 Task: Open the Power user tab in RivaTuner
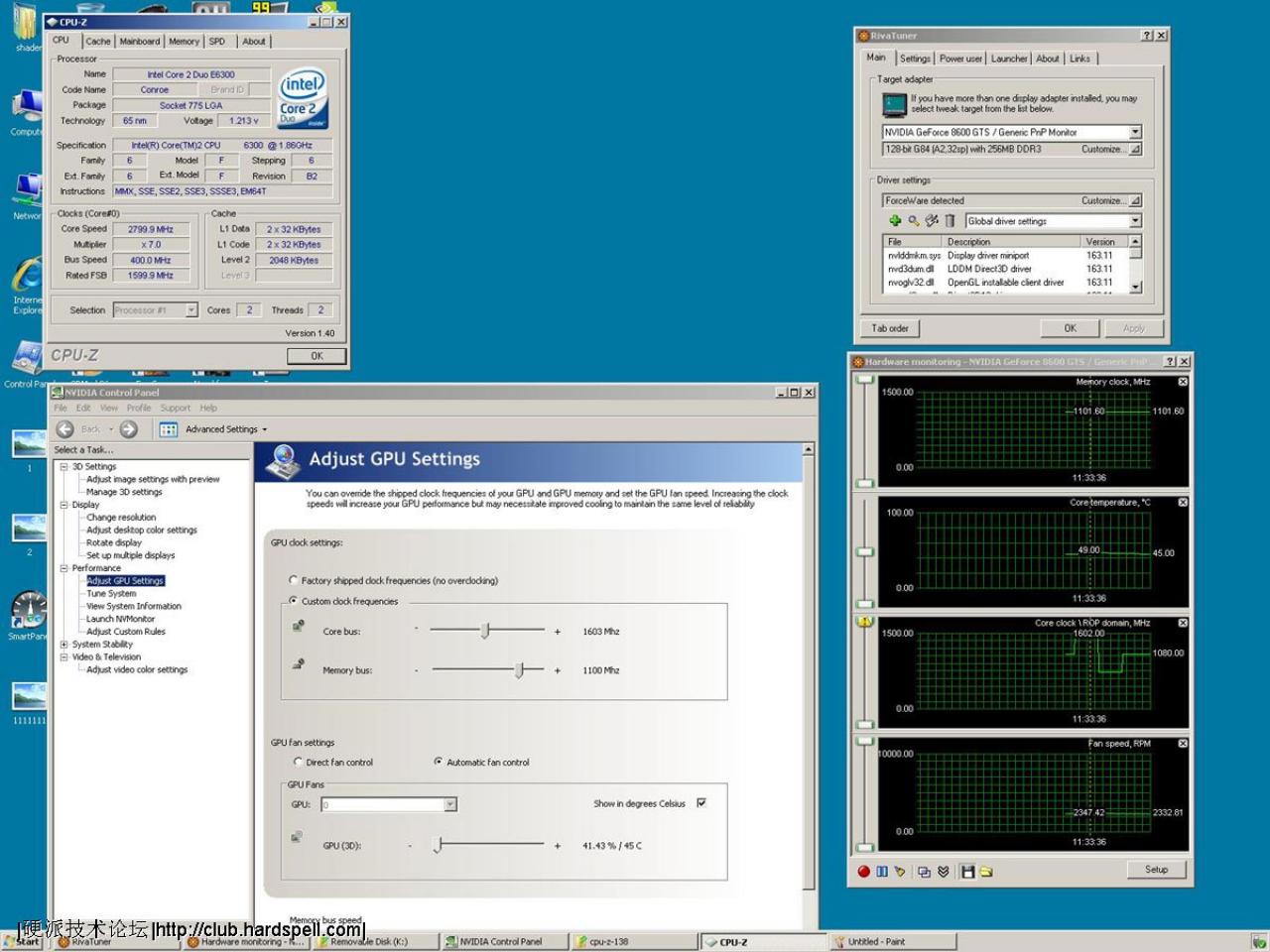(960, 59)
